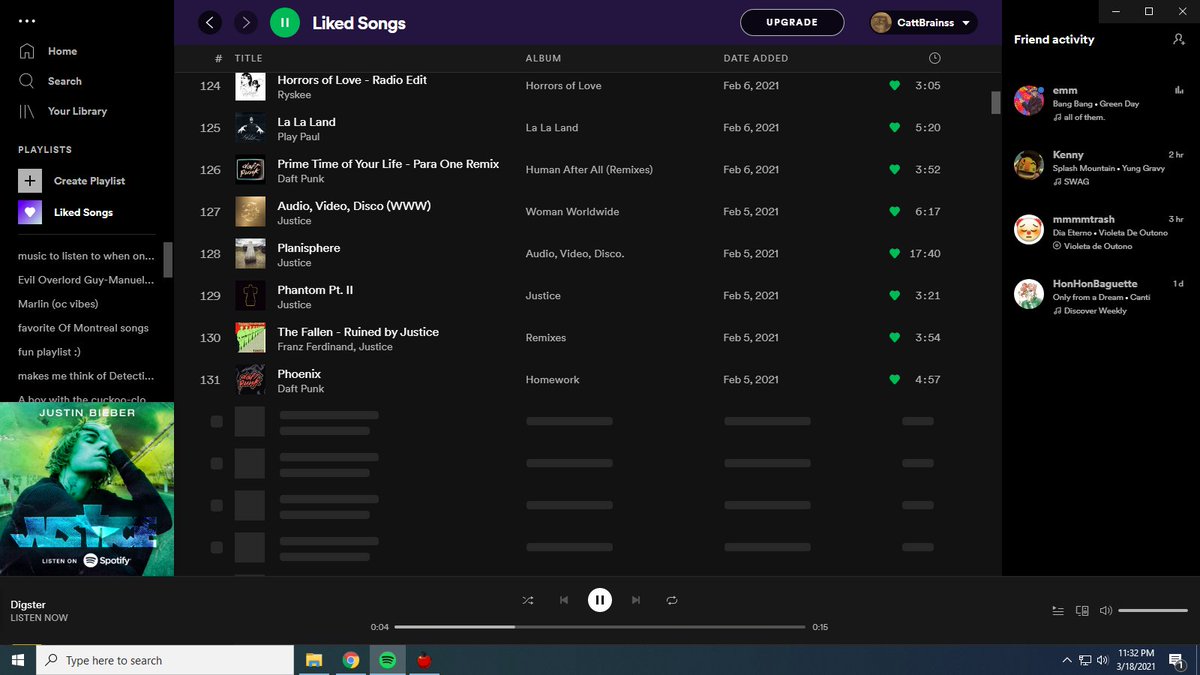The height and width of the screenshot is (675, 1200).
Task: Click the track list scrollbar
Action: (995, 103)
